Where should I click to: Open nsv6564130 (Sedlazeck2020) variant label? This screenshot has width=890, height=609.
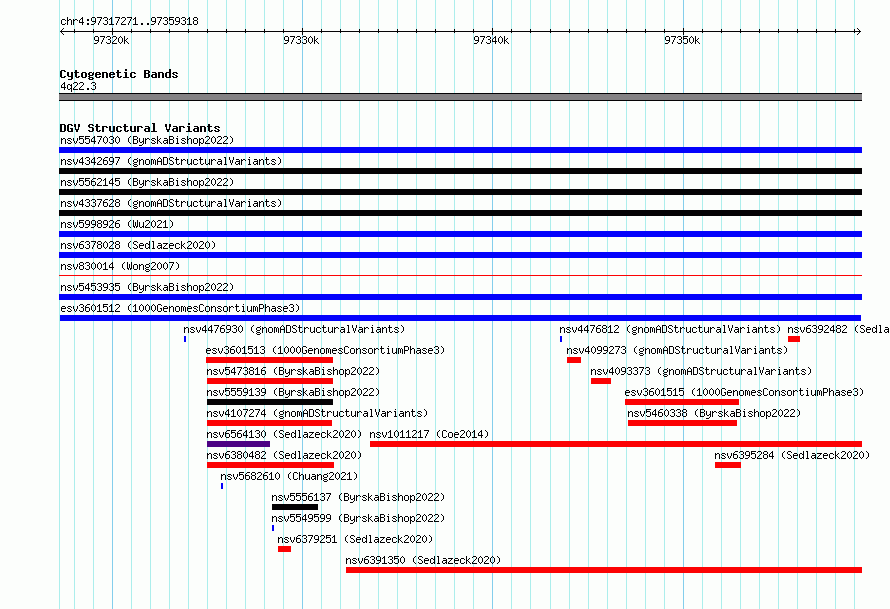coord(284,434)
